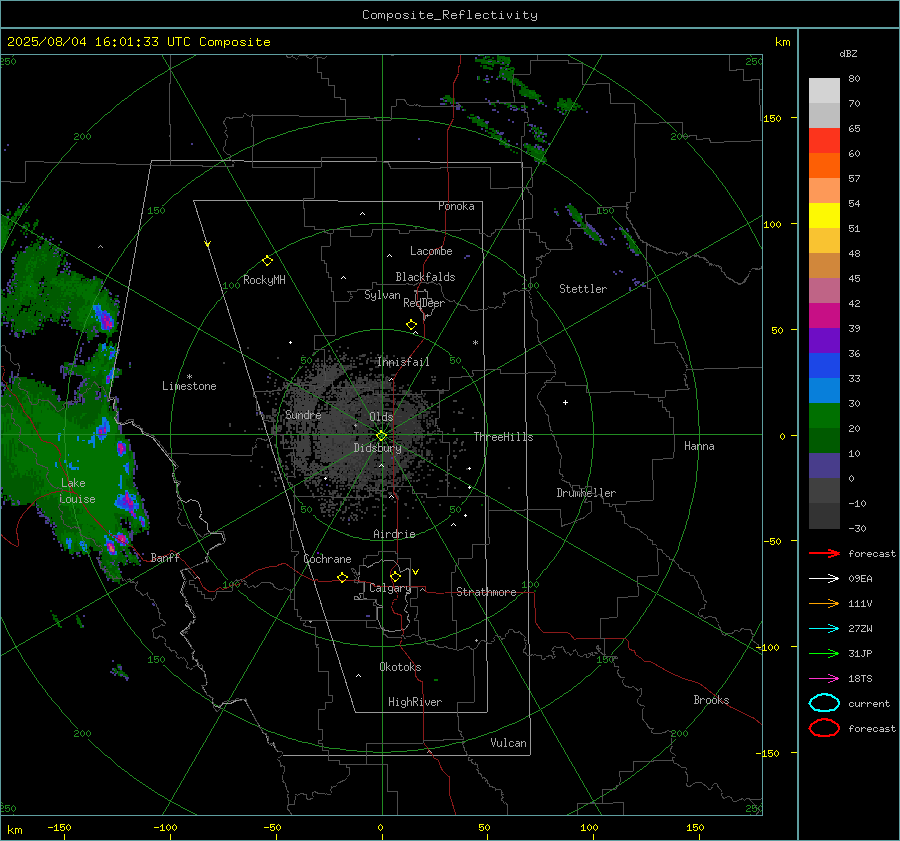Click the green 31JP arrow icon
Screen dimensions: 900x841
[824, 653]
